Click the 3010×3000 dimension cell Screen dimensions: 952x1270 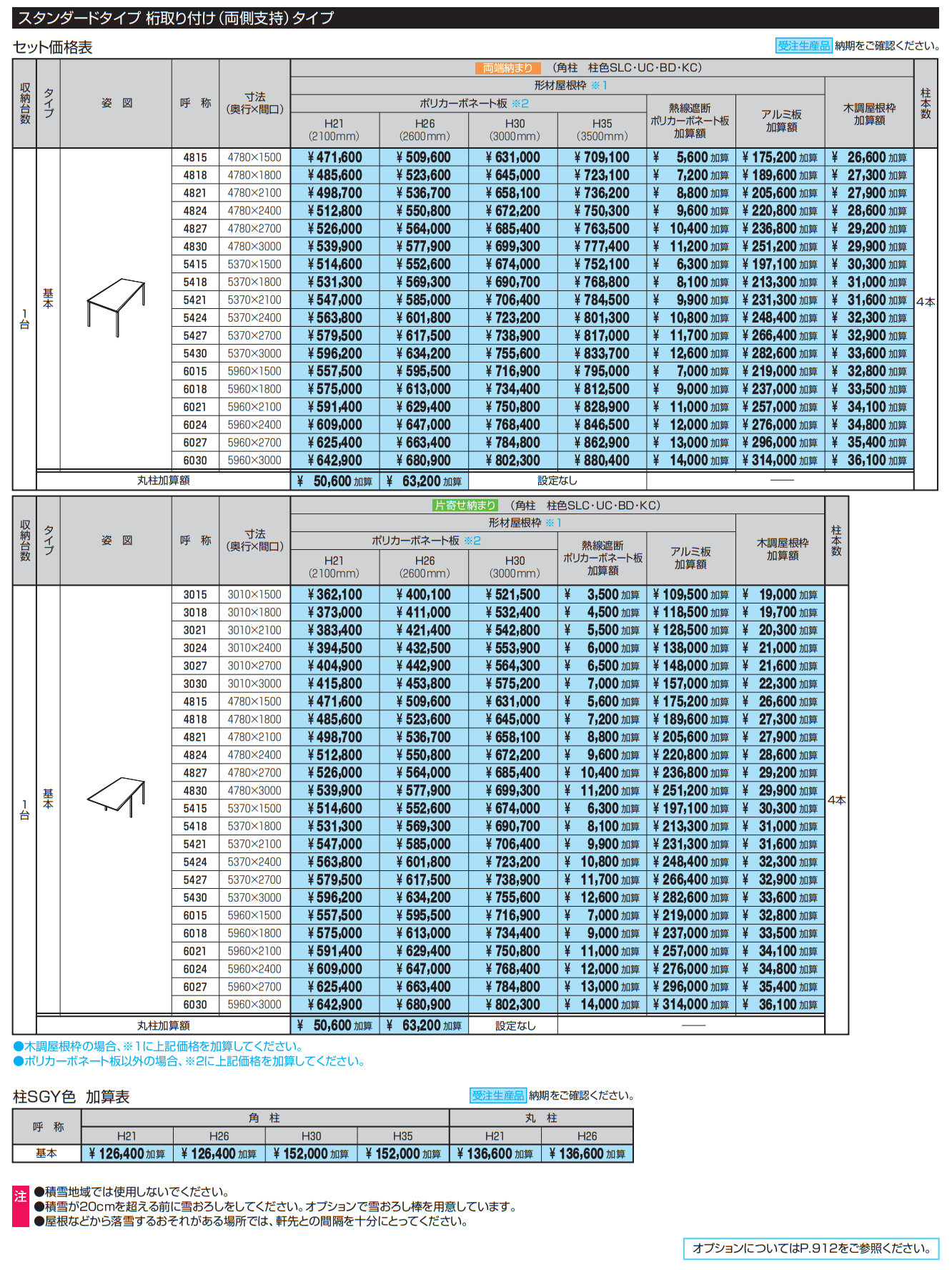(x=254, y=684)
